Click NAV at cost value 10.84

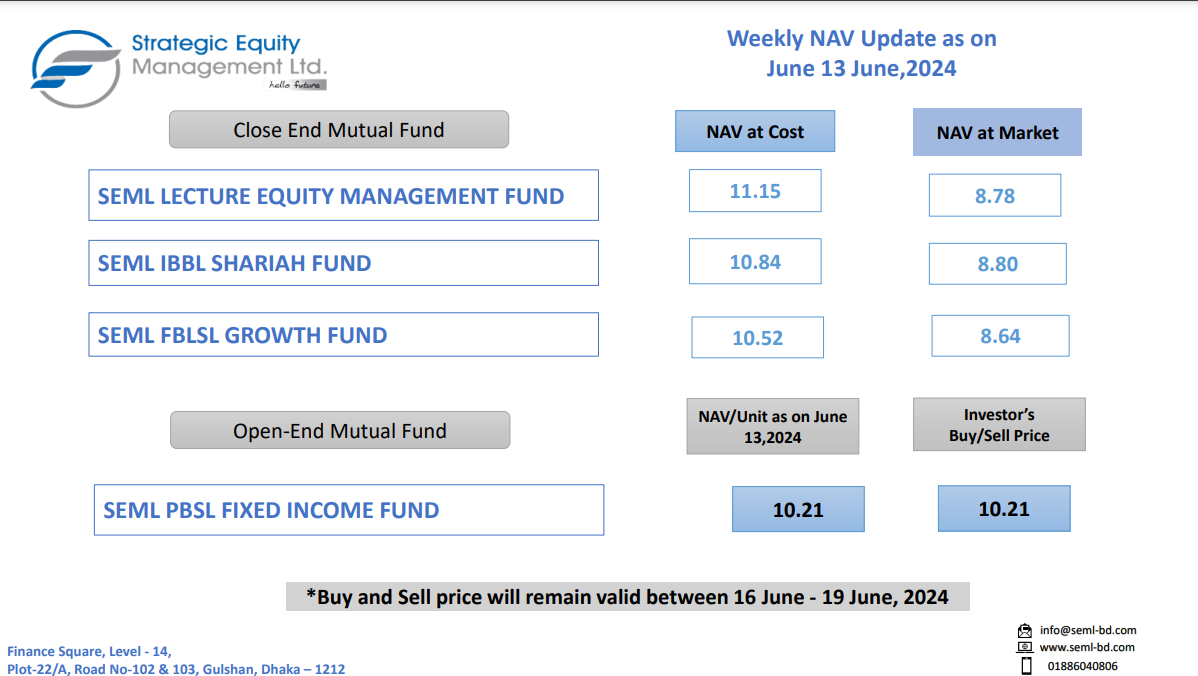pyautogui.click(x=755, y=261)
